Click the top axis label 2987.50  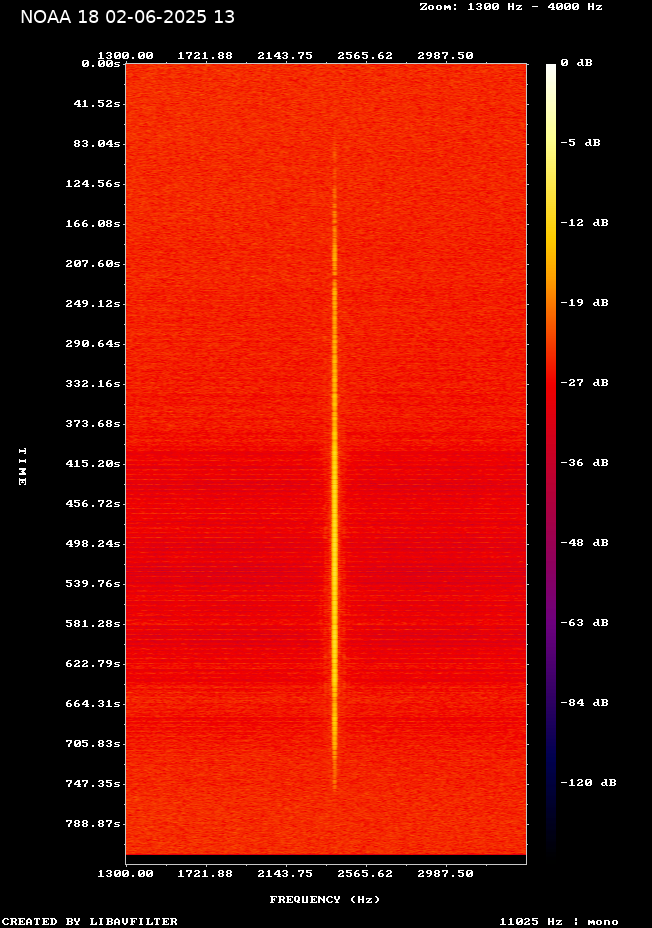(445, 55)
